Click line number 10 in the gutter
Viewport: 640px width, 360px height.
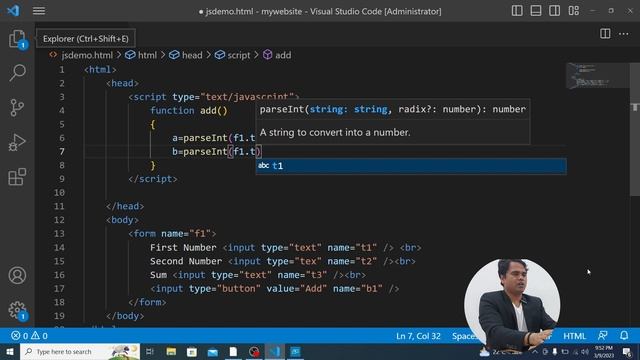(x=59, y=193)
